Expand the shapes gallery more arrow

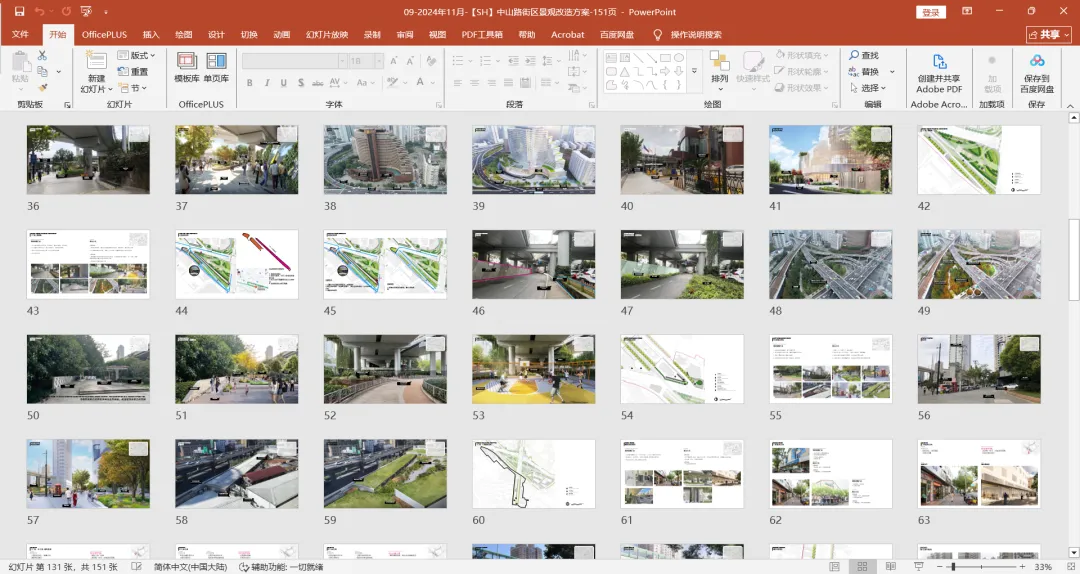click(x=694, y=71)
